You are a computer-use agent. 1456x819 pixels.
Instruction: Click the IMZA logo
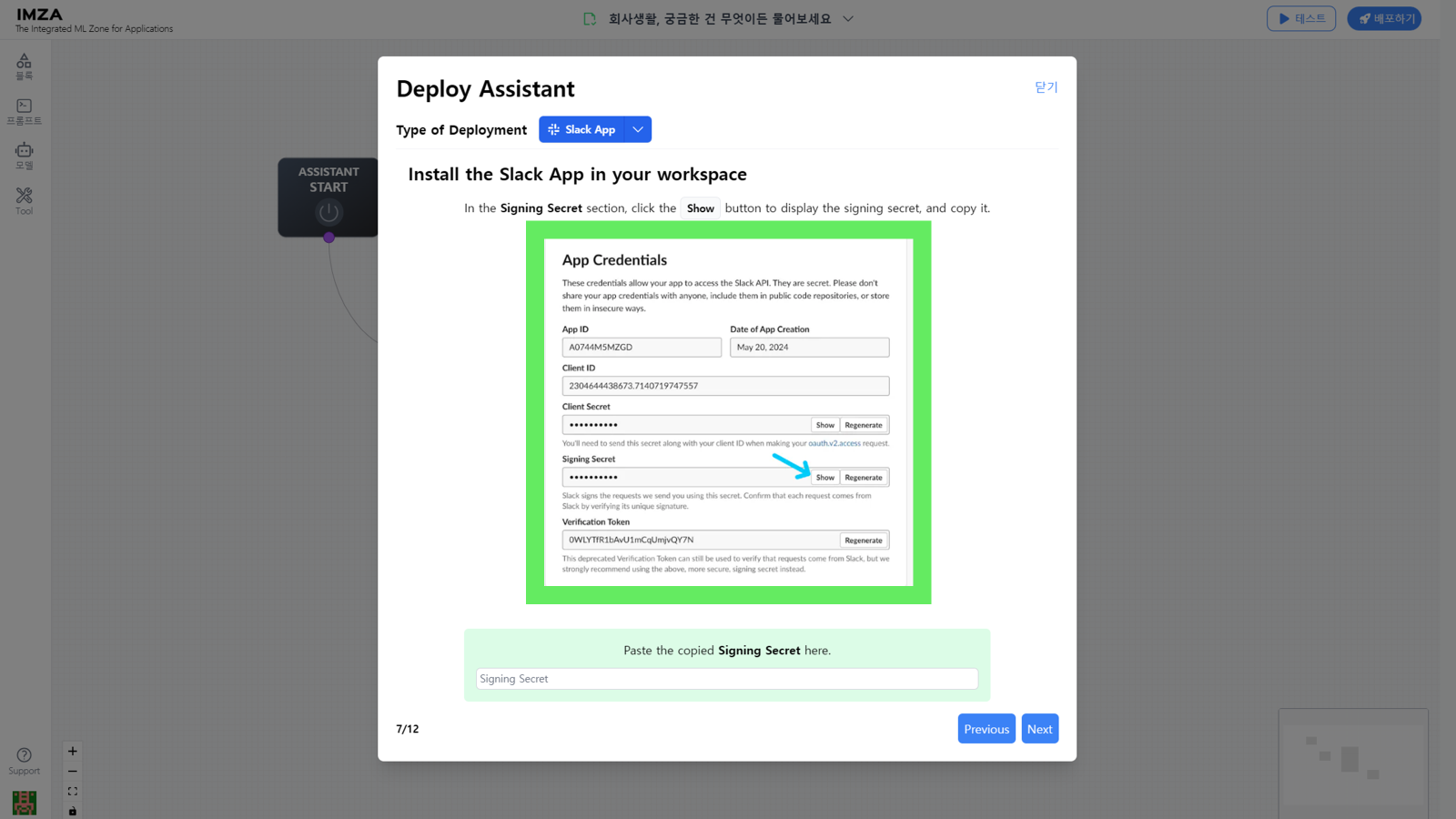point(39,15)
